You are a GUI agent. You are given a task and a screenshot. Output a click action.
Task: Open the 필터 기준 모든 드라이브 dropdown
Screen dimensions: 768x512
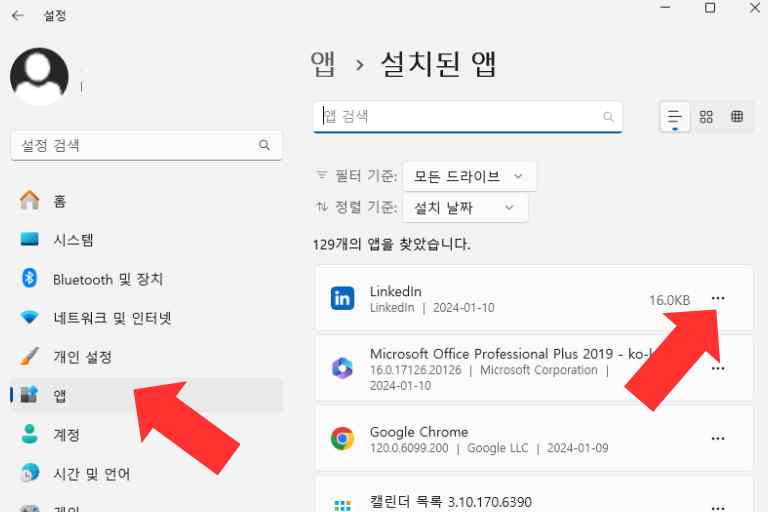point(469,176)
